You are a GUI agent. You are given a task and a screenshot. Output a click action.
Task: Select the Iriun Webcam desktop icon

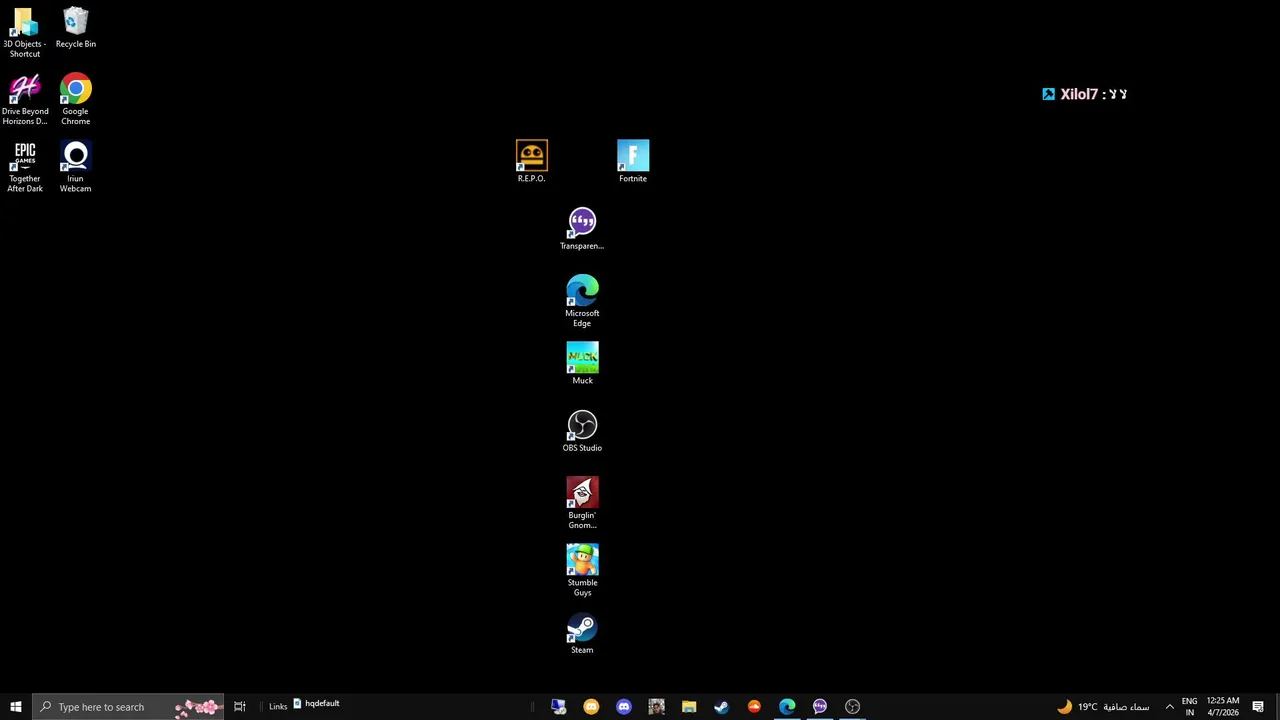75,167
